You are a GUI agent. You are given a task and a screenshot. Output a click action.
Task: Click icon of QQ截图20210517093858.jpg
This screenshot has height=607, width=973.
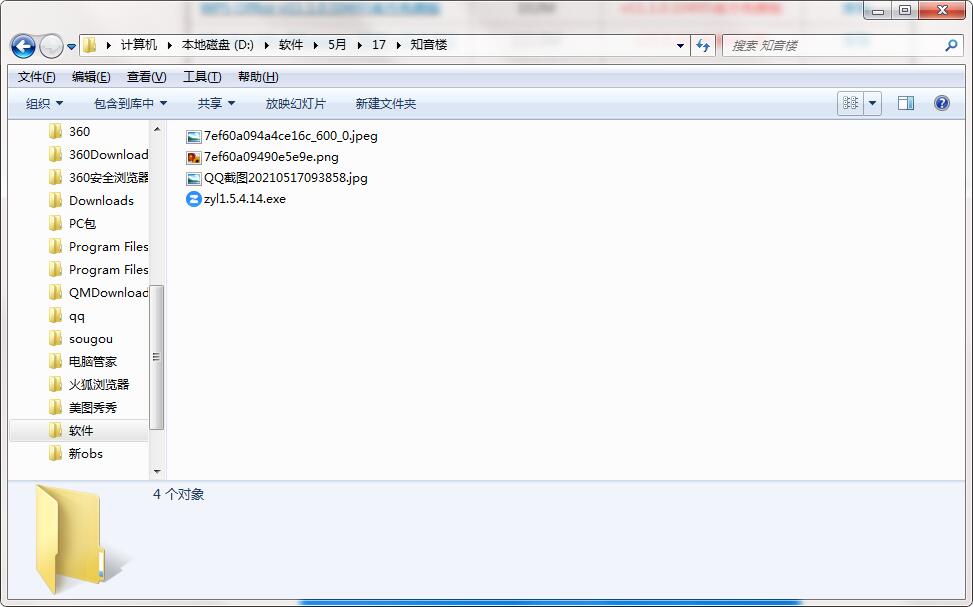(x=194, y=179)
